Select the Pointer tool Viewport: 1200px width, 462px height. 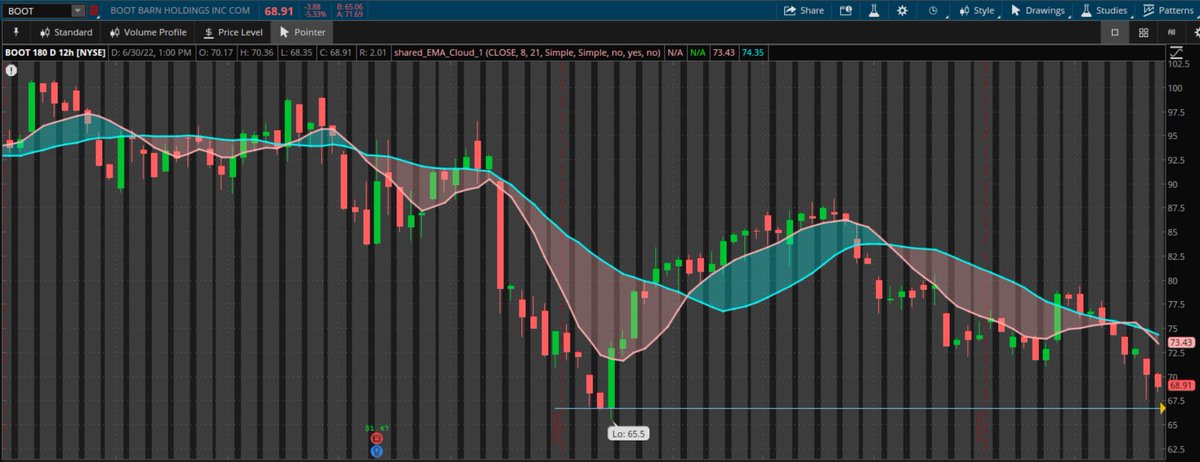tap(303, 32)
